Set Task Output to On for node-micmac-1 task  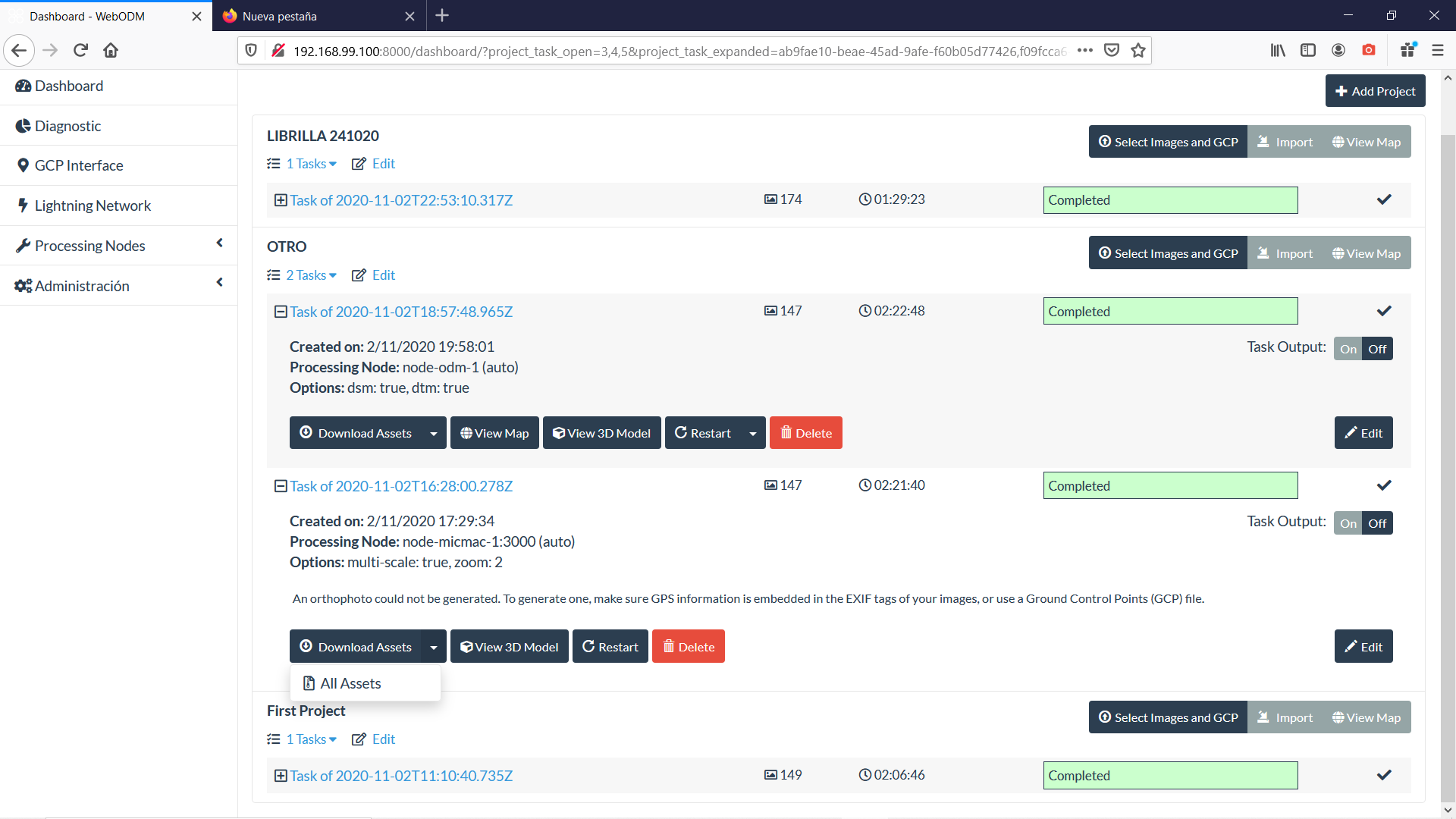point(1348,522)
